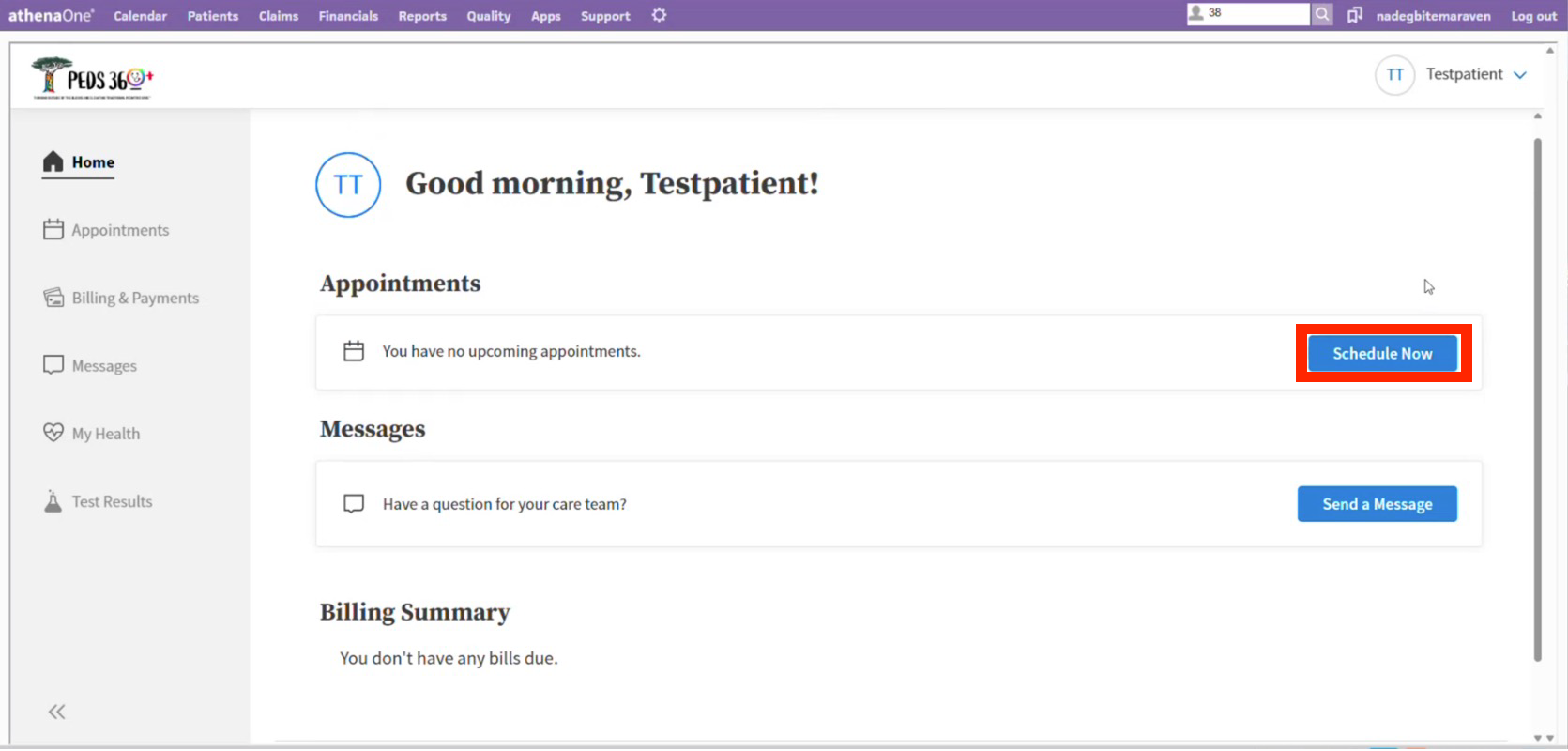The image size is (1568, 751).
Task: Click the calendar icon in appointments card
Action: click(x=354, y=351)
